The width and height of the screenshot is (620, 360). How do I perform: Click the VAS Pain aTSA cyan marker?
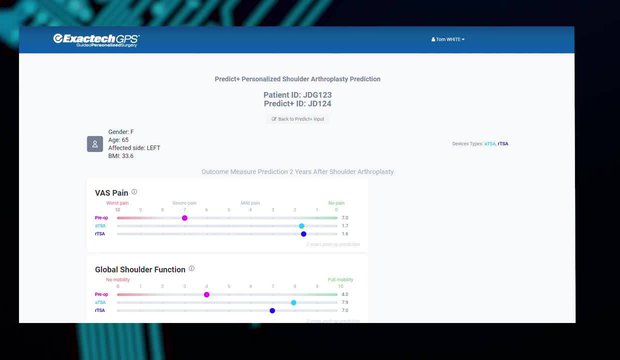coord(302,226)
